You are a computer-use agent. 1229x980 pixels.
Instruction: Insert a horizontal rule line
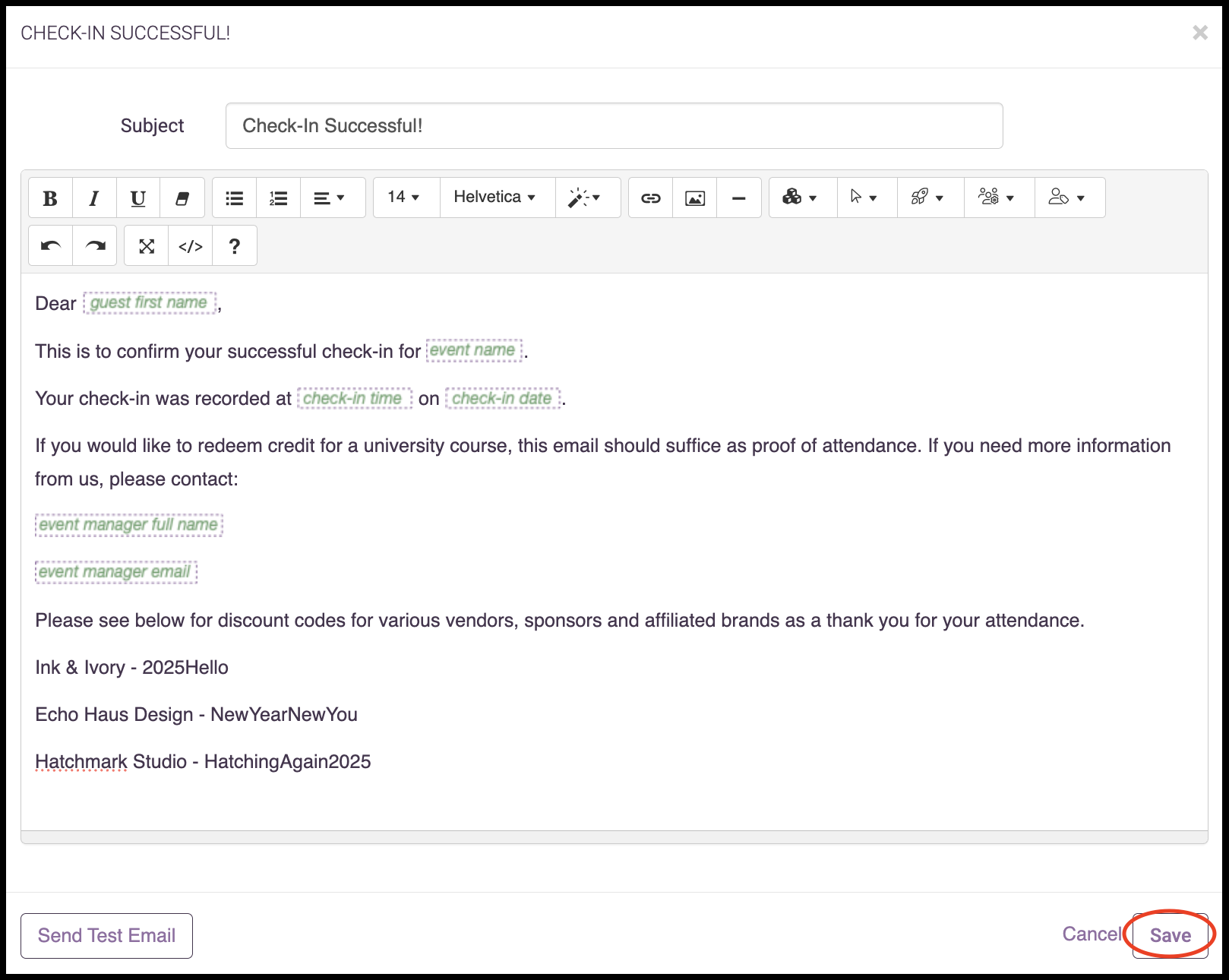[739, 198]
